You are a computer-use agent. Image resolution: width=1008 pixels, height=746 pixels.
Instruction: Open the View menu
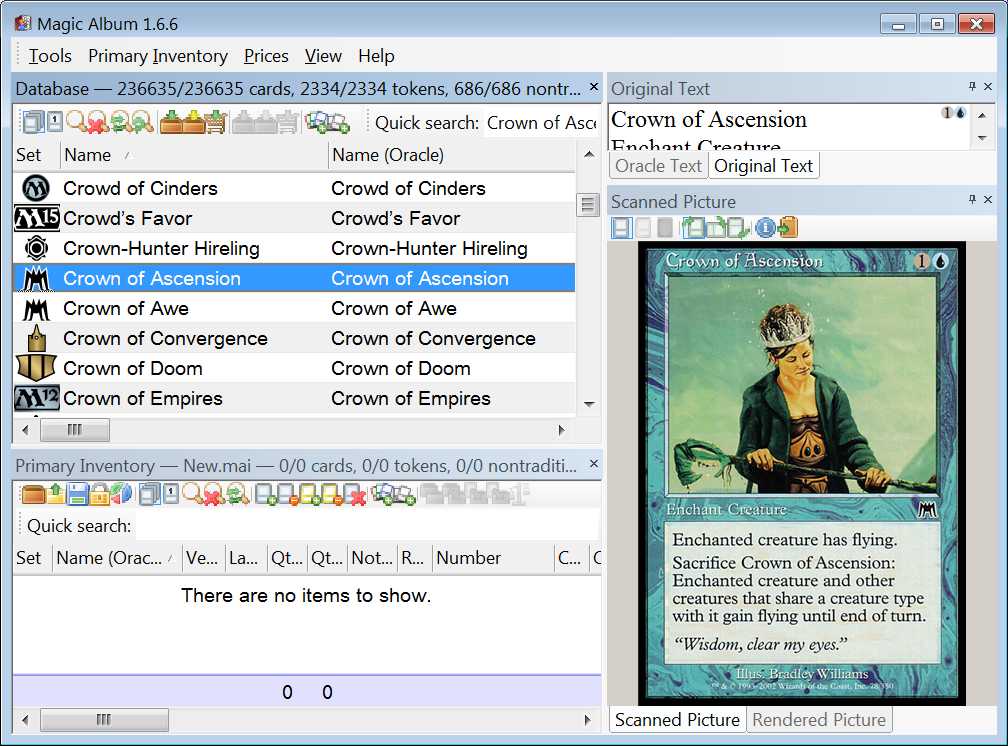click(323, 56)
